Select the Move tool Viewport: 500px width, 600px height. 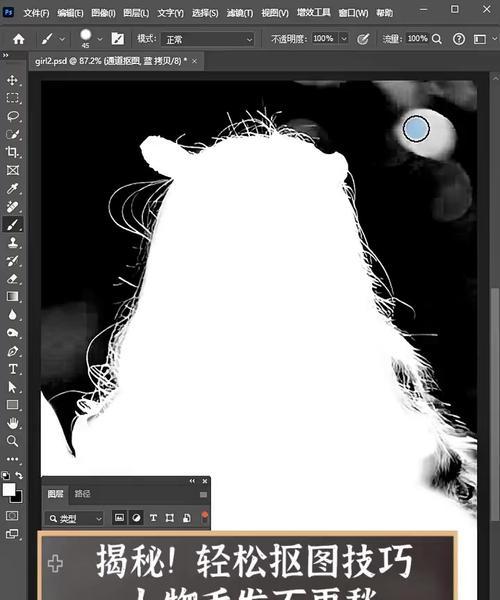pos(12,80)
